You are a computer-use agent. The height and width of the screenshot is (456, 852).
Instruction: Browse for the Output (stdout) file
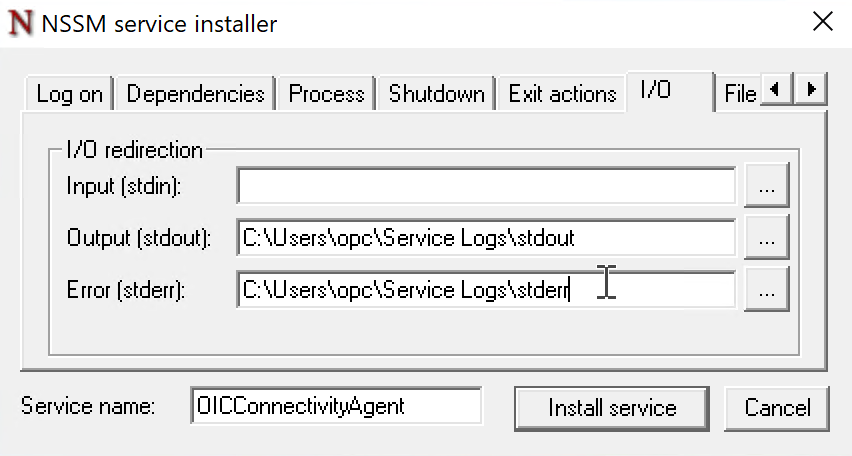[x=767, y=238]
